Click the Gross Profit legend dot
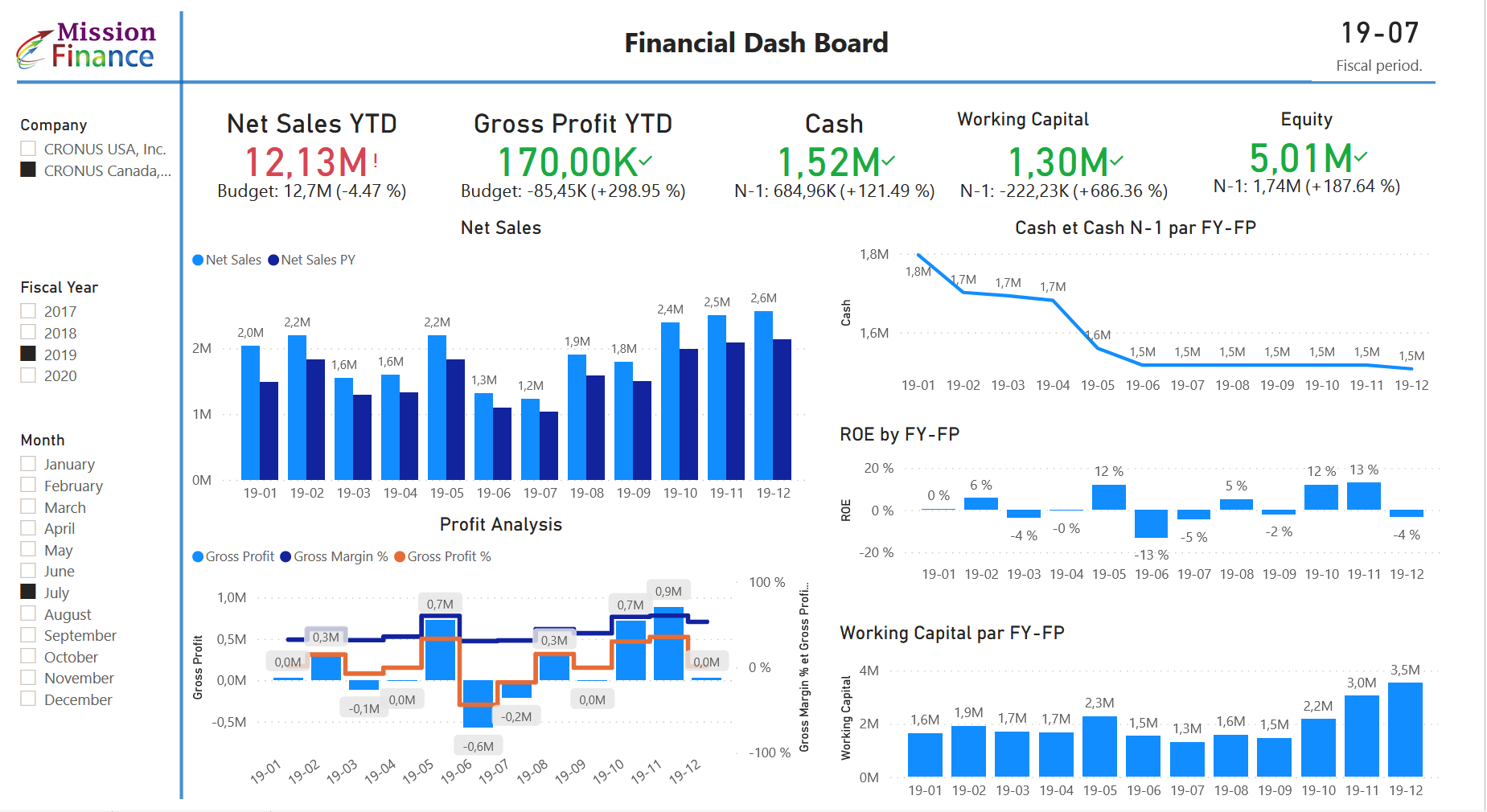The width and height of the screenshot is (1487, 812). (198, 556)
